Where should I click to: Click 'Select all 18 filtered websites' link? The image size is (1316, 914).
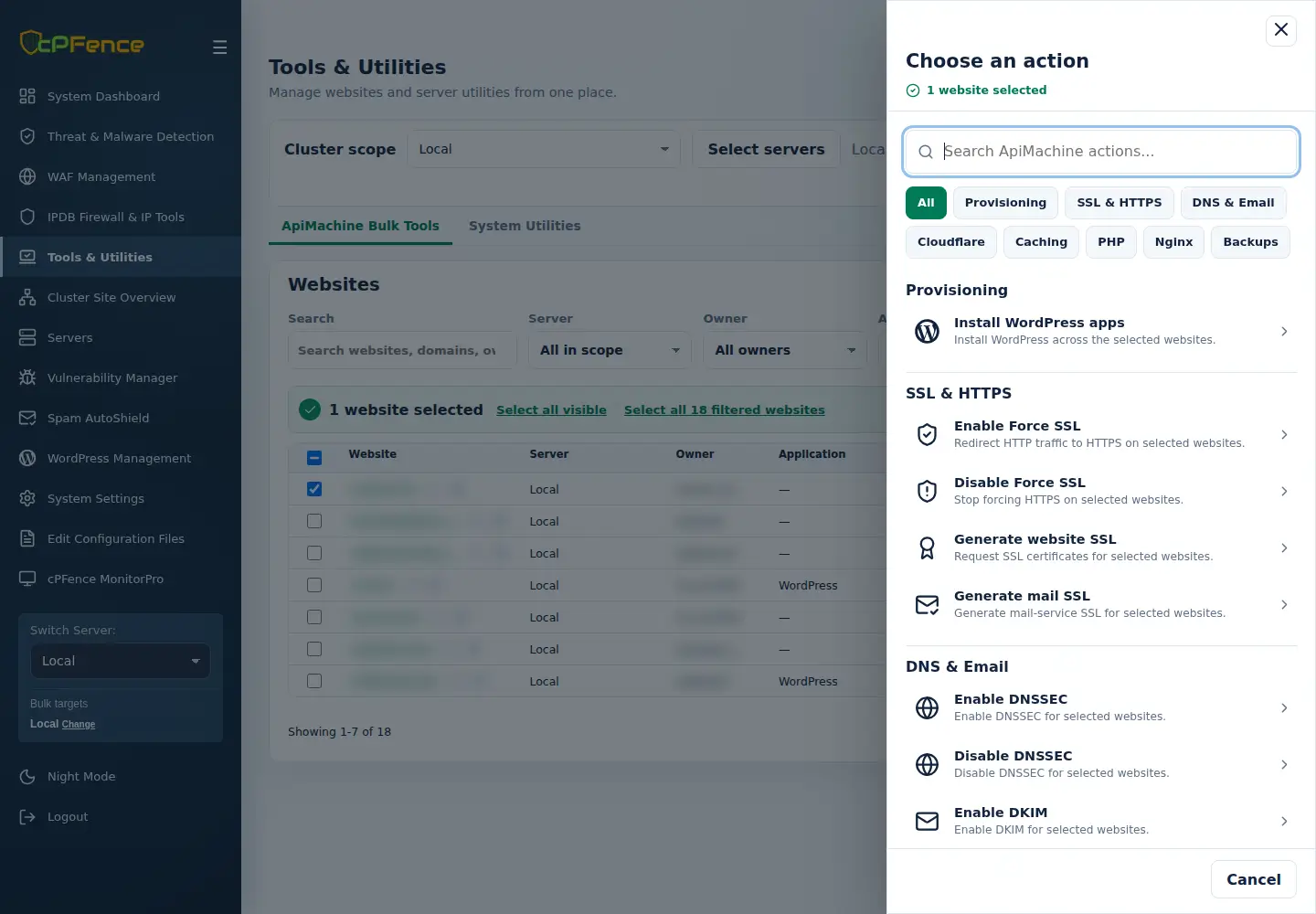pos(725,410)
